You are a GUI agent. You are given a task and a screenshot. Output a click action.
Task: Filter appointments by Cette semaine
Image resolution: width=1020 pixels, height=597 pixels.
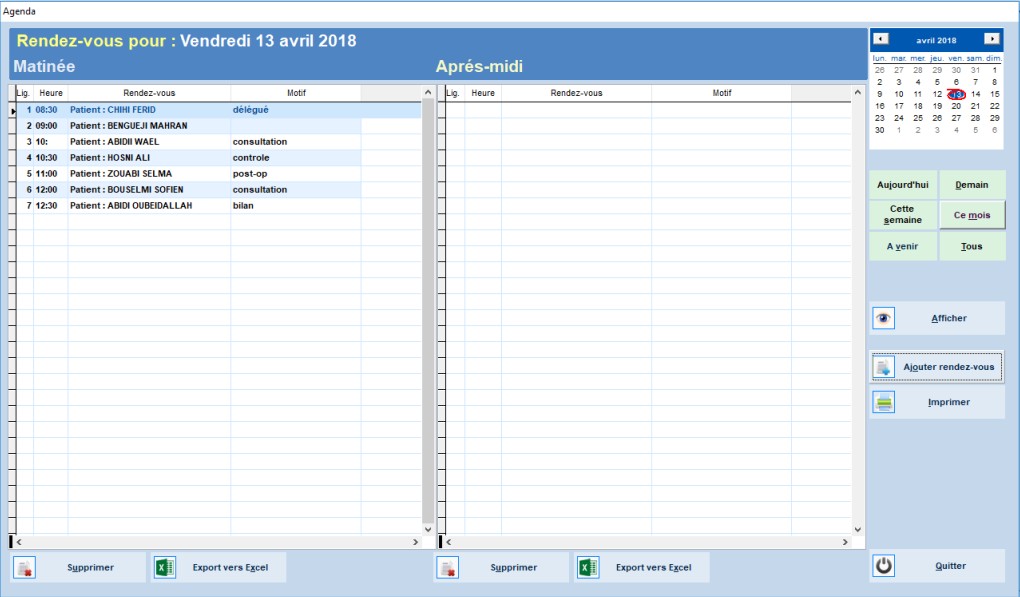[x=902, y=215]
